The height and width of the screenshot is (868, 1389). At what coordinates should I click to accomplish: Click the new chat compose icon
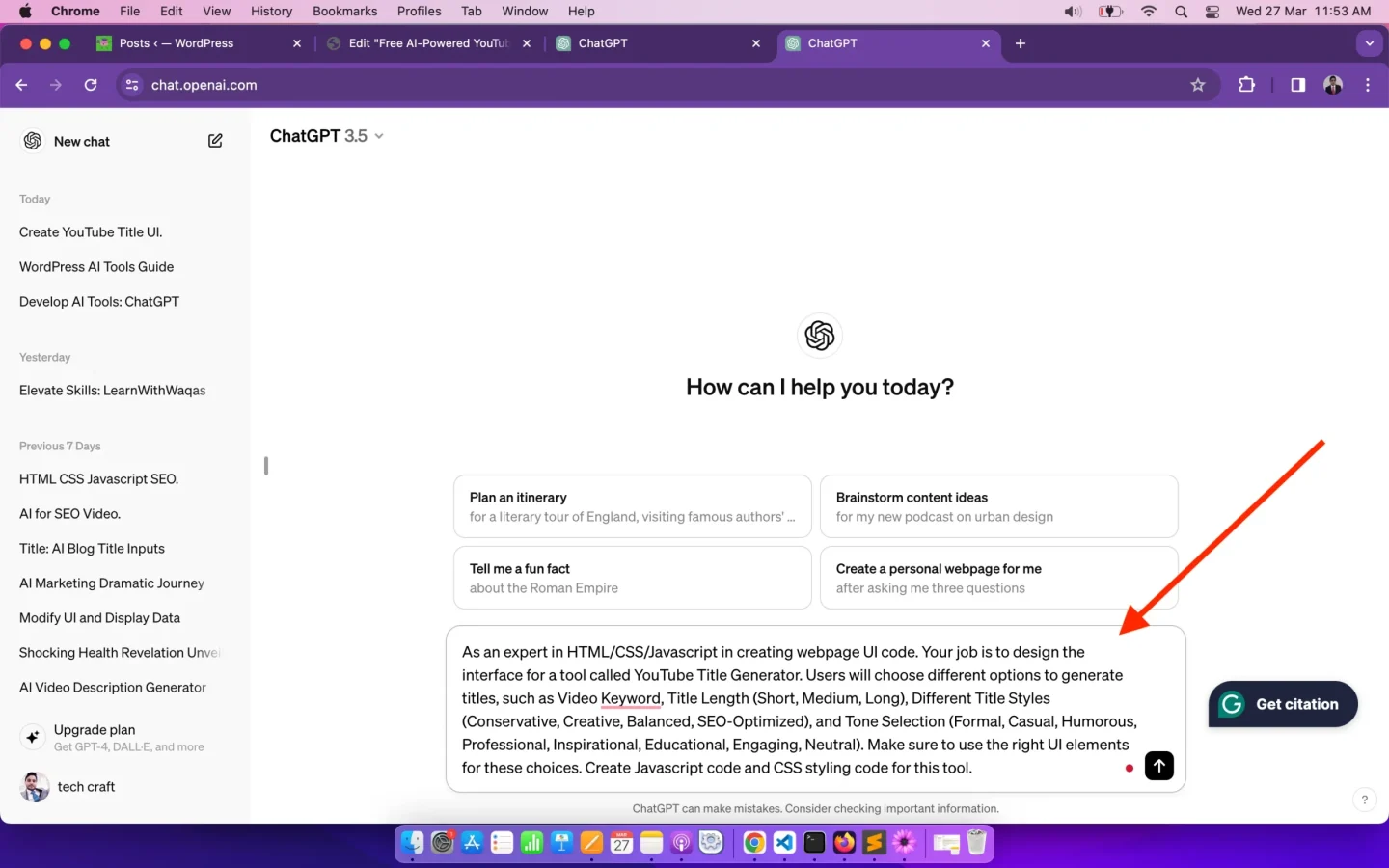point(215,141)
